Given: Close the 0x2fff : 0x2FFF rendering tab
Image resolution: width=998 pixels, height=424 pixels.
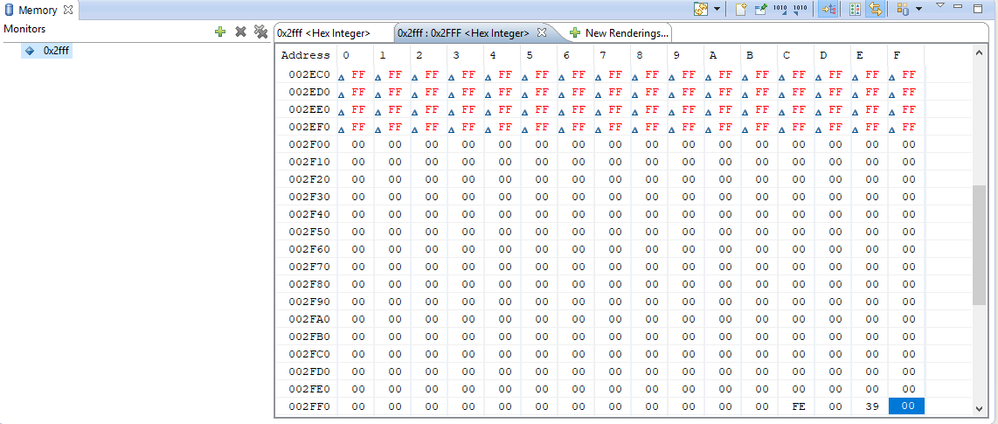Looking at the screenshot, I should [542, 32].
